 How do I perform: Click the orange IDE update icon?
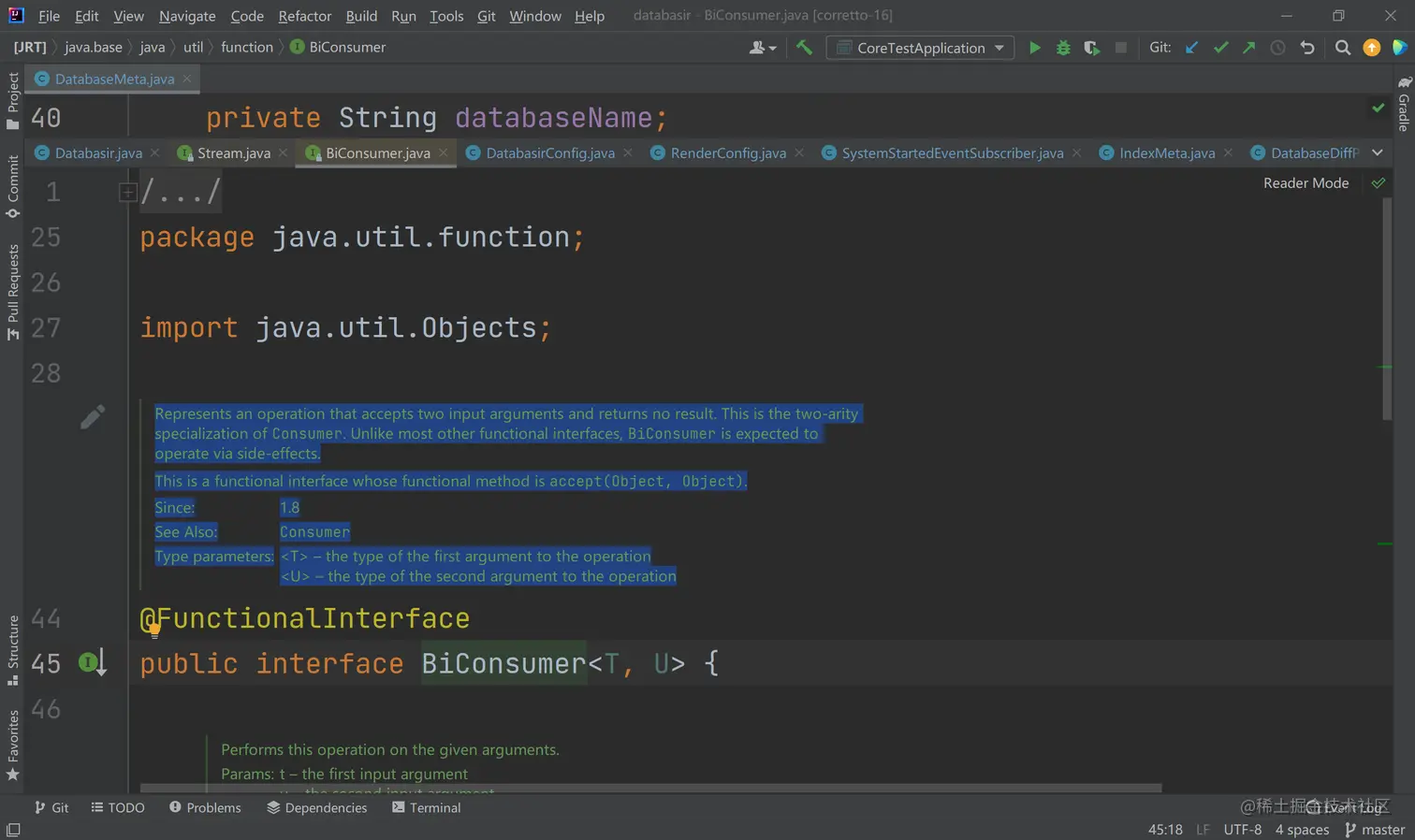1372,48
